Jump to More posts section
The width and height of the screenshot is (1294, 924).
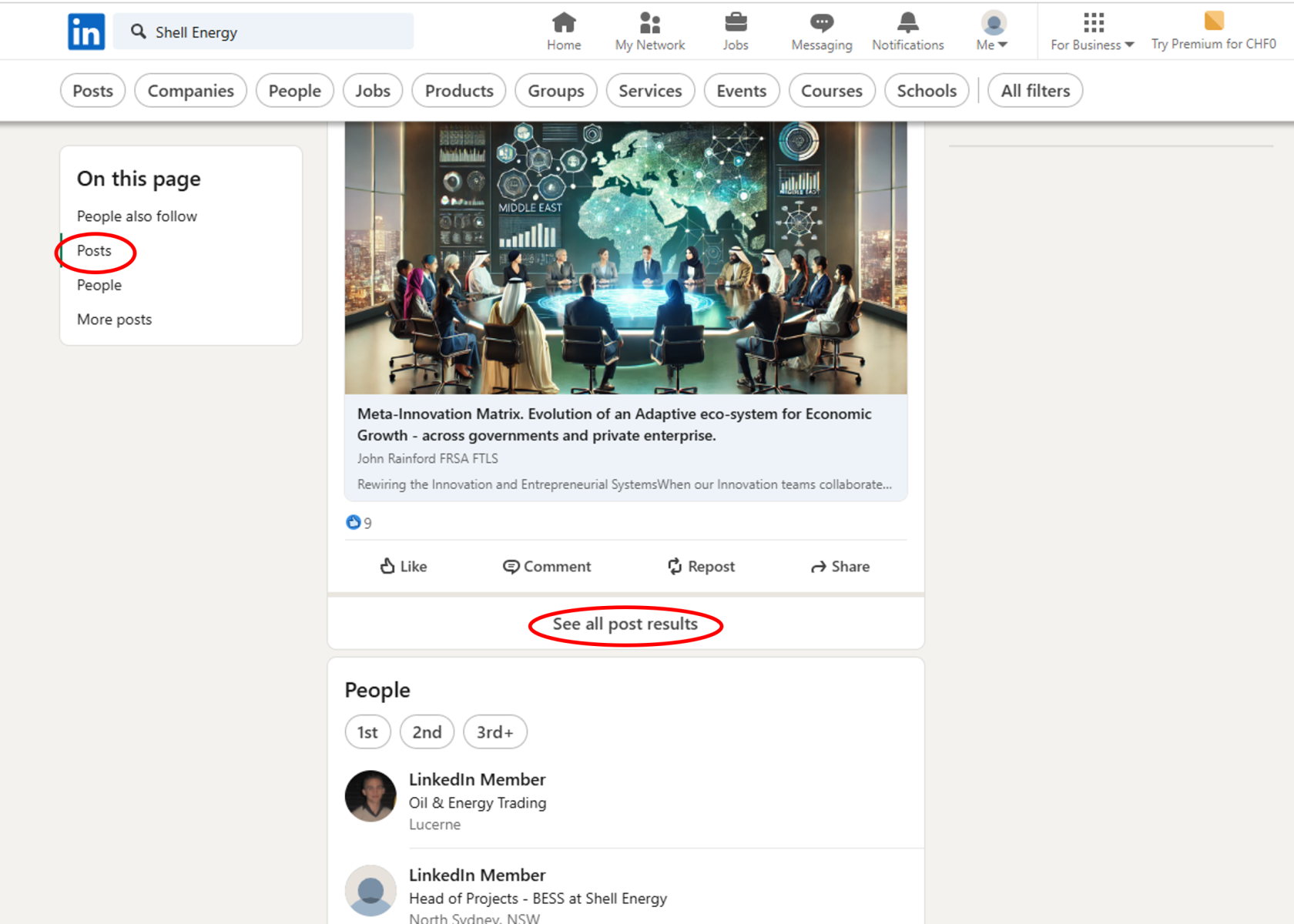(114, 320)
